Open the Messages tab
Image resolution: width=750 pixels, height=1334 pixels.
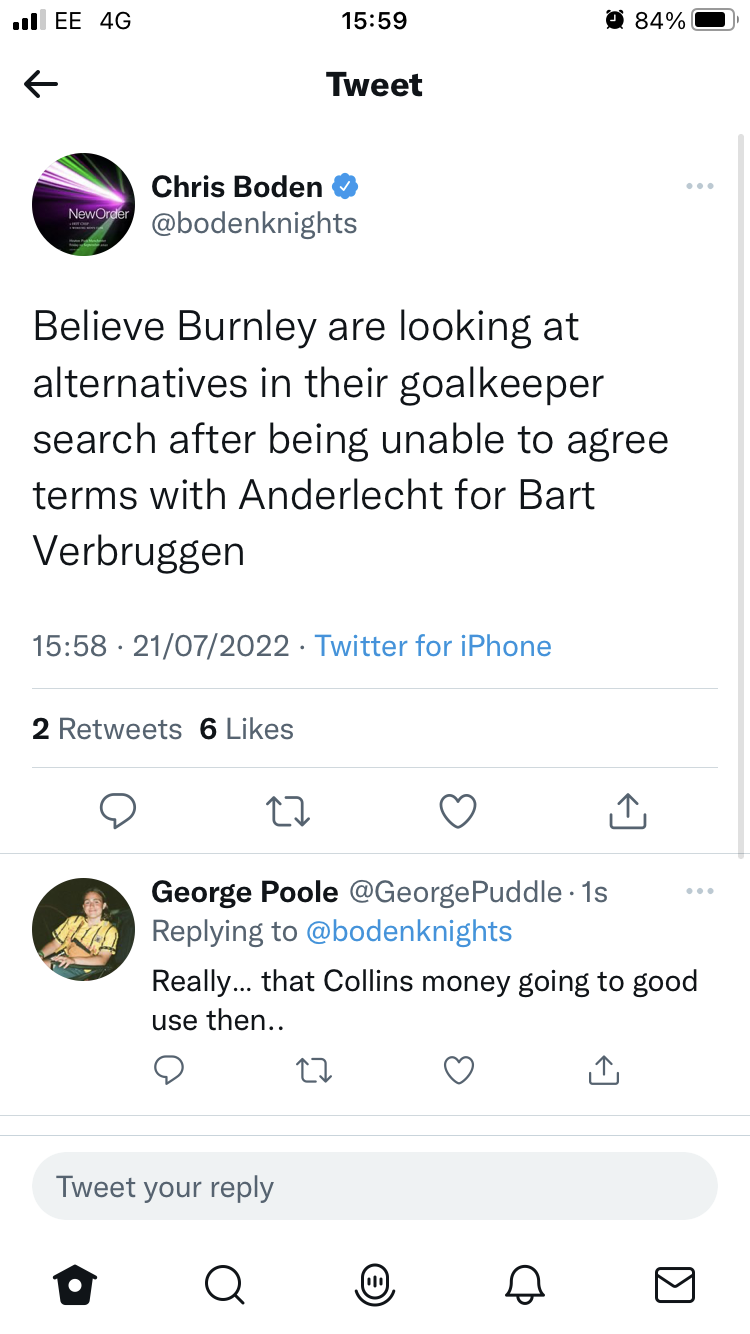tap(674, 1284)
